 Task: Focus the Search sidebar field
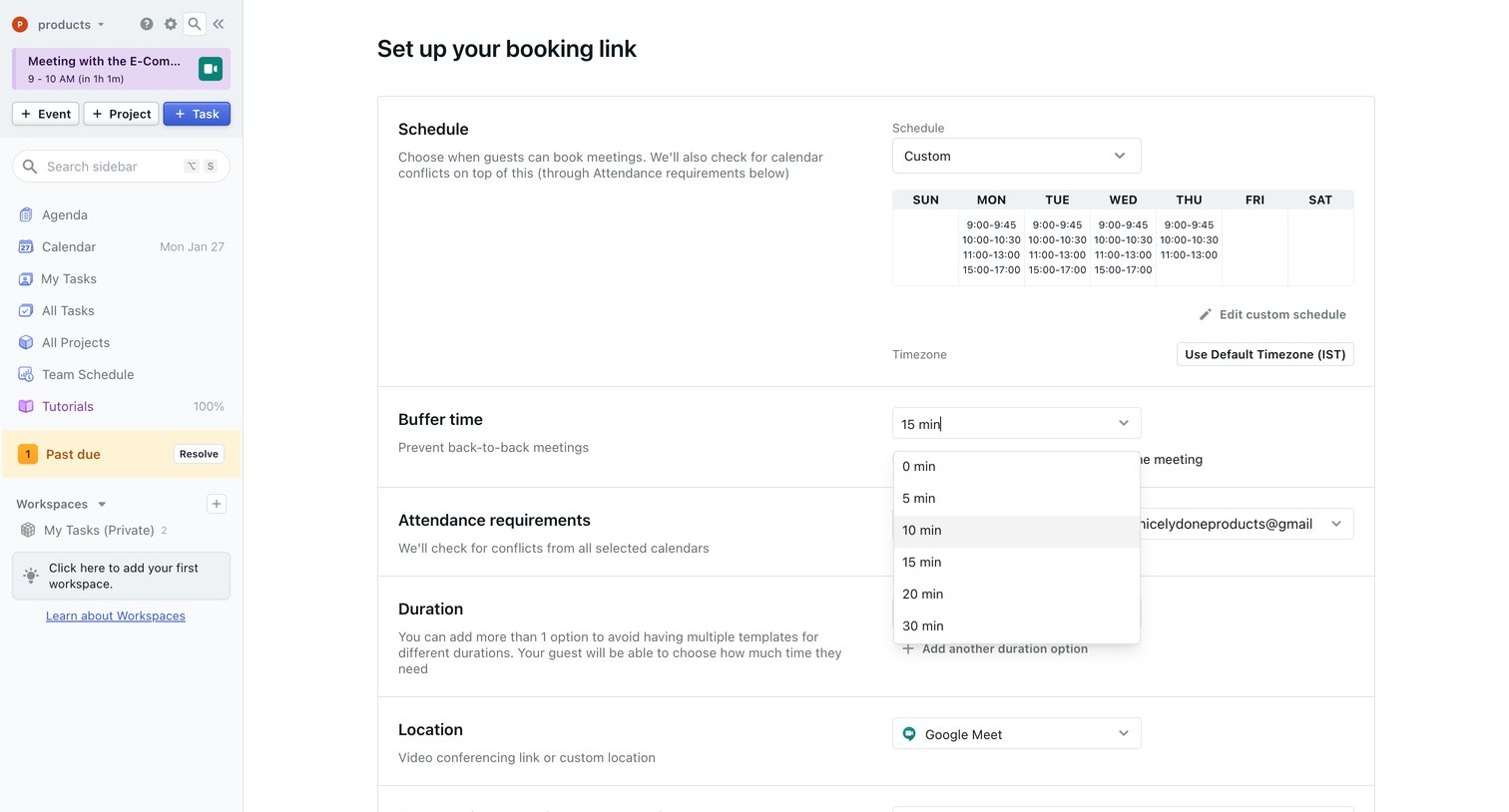click(121, 167)
